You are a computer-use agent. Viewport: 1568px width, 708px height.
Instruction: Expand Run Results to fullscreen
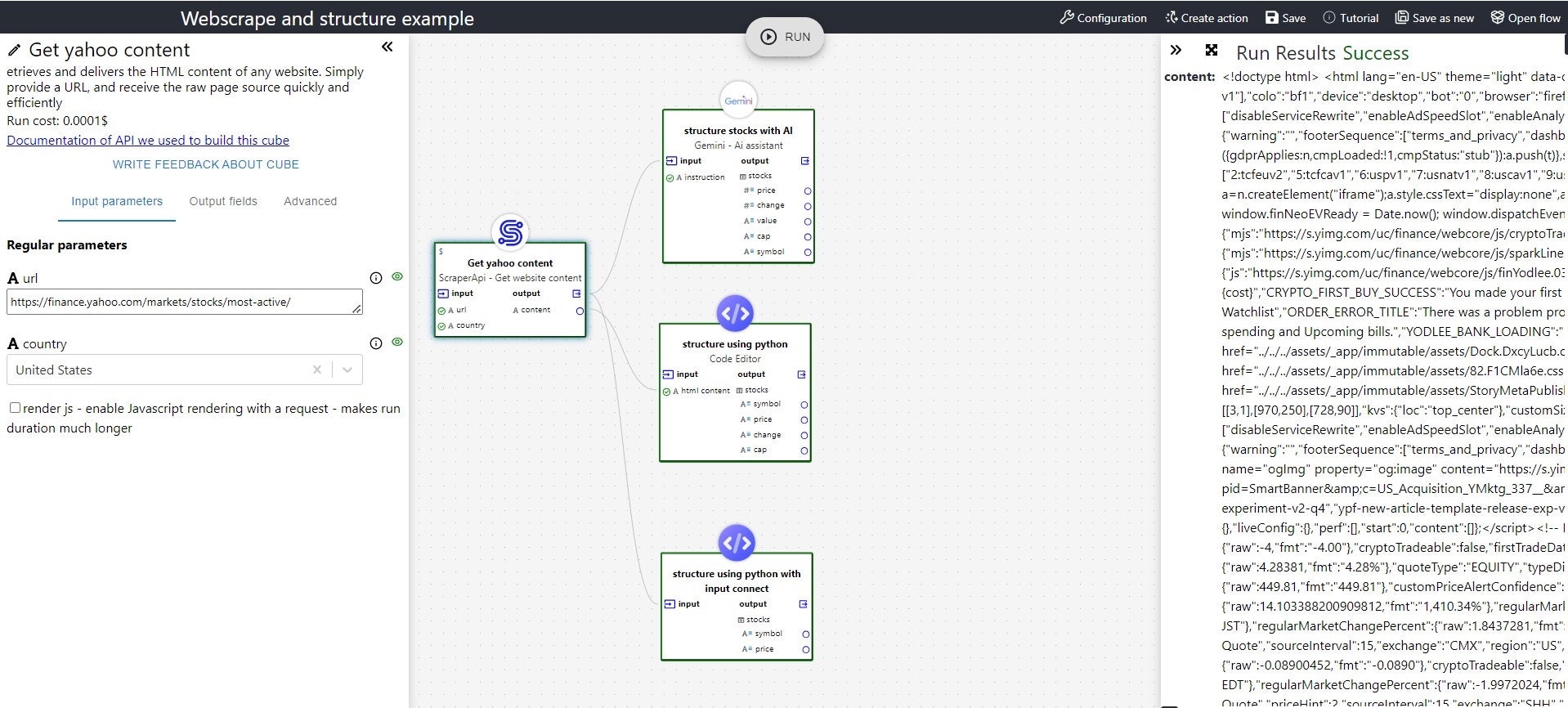1212,51
